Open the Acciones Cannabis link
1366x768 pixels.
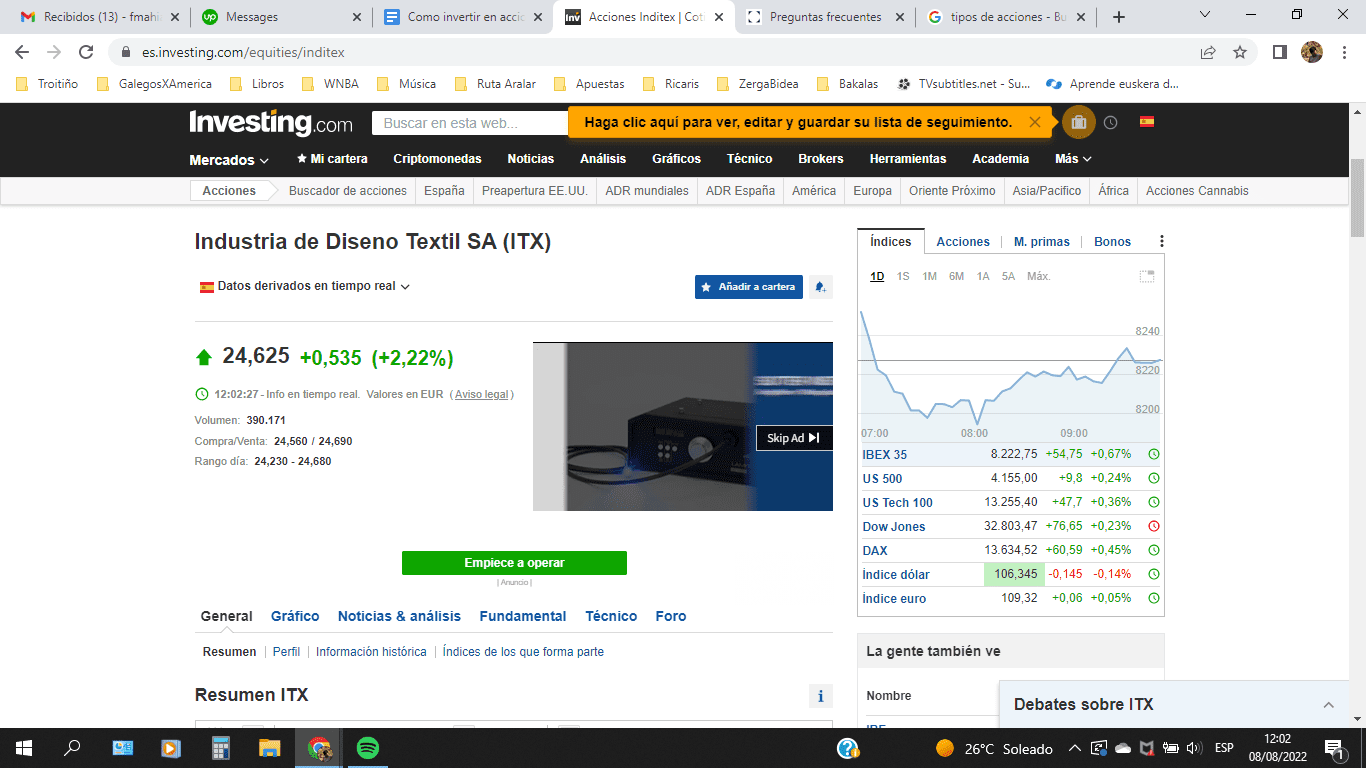1197,191
